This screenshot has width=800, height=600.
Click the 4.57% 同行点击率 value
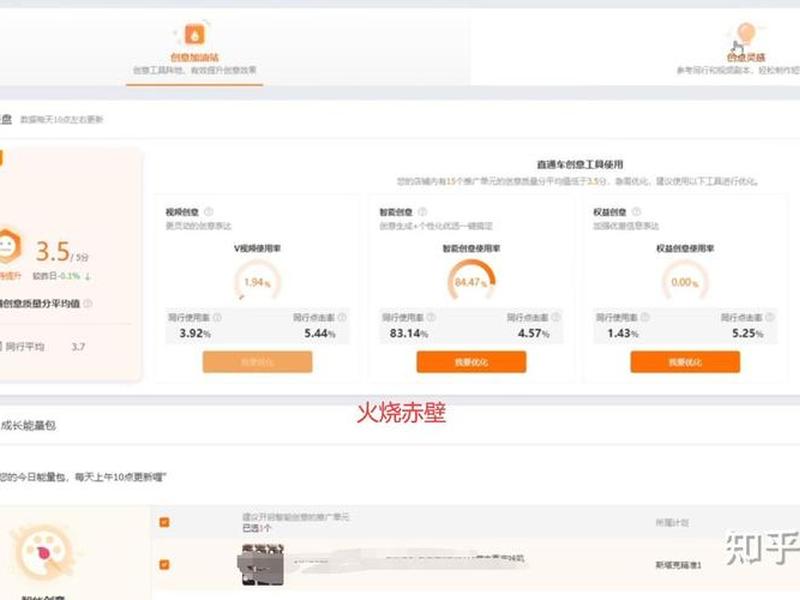point(534,334)
